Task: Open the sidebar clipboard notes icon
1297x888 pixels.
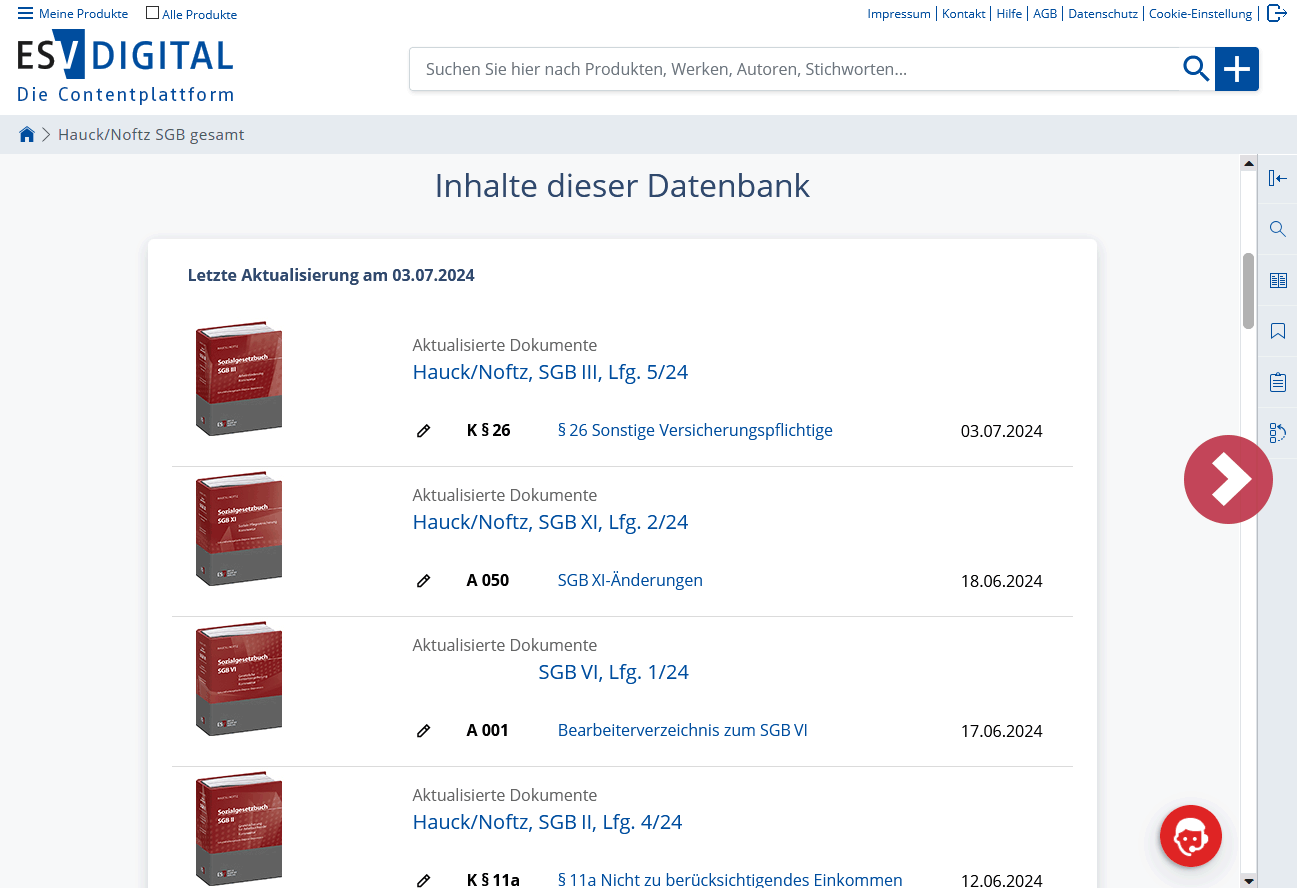Action: (x=1277, y=382)
